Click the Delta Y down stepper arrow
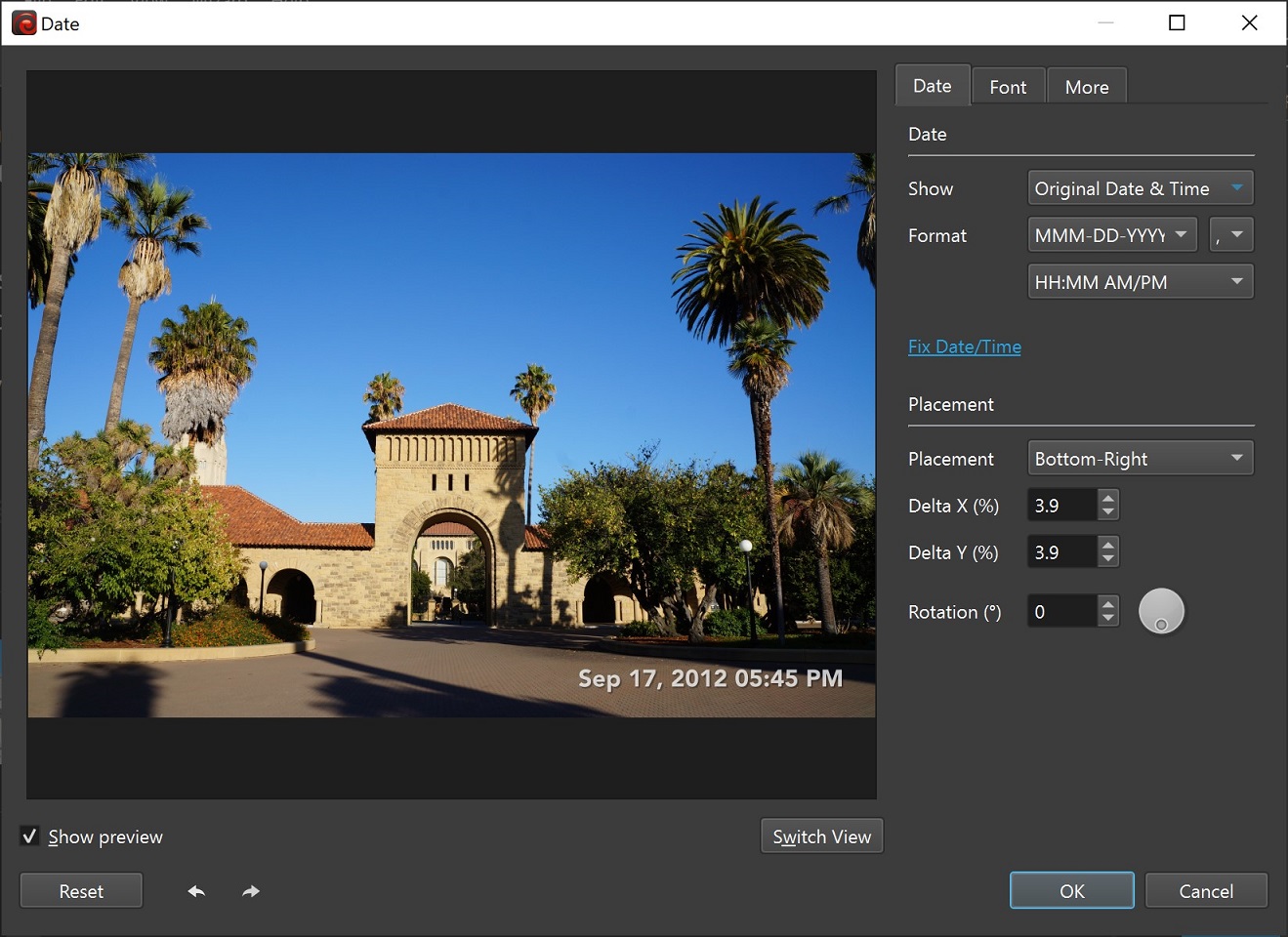1288x937 pixels. 1107,558
